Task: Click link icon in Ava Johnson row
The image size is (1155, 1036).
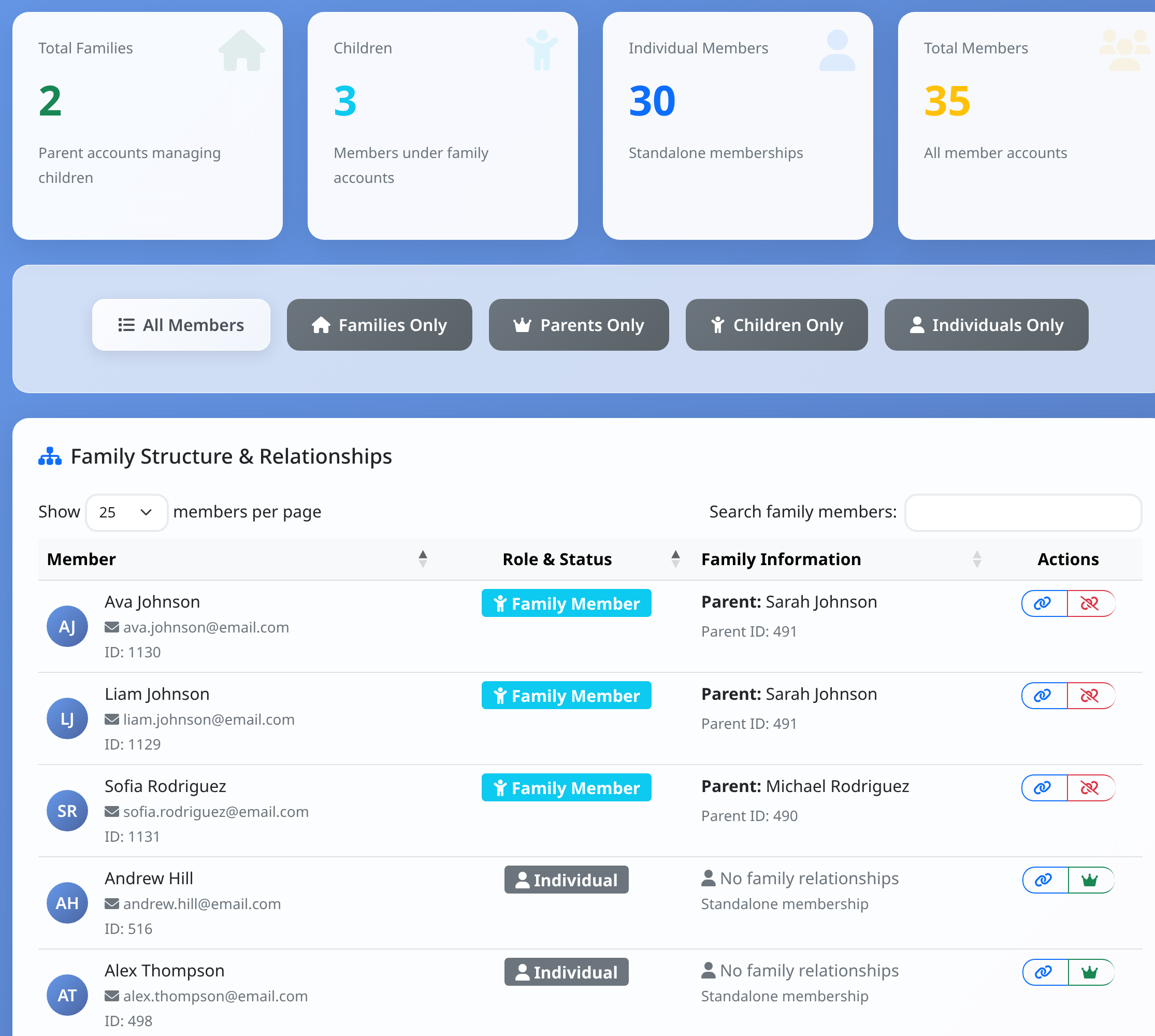Action: 1044,603
